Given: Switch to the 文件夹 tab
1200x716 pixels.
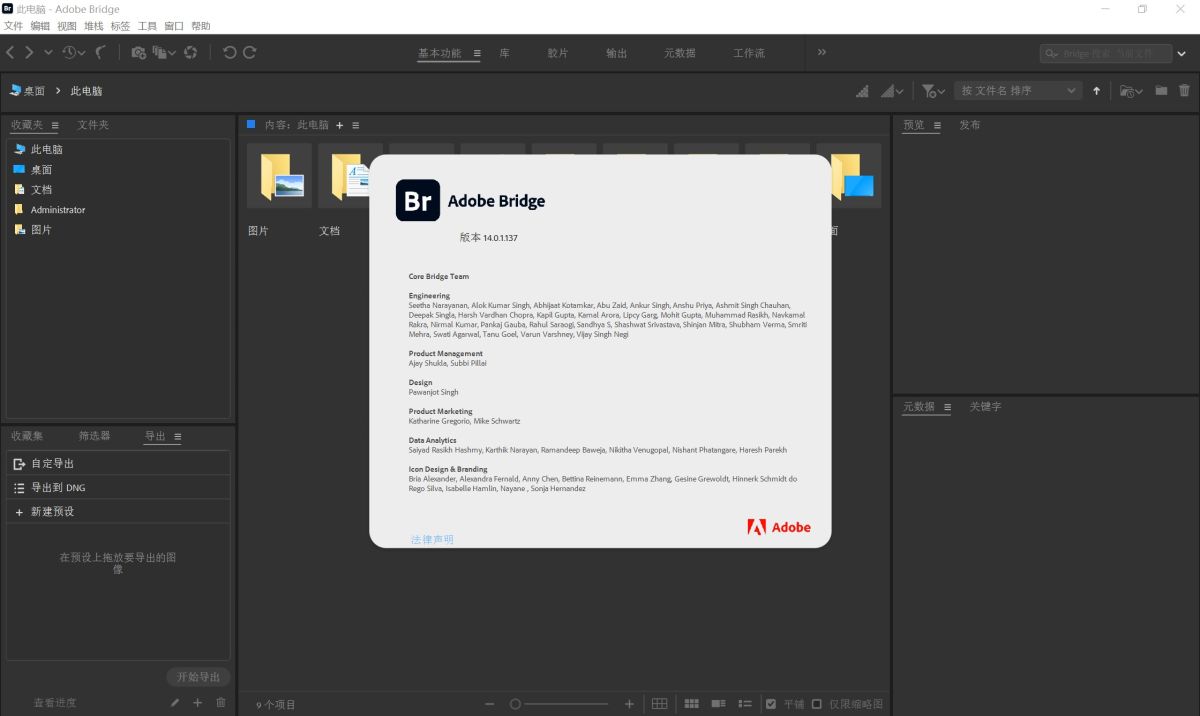Looking at the screenshot, I should [93, 125].
